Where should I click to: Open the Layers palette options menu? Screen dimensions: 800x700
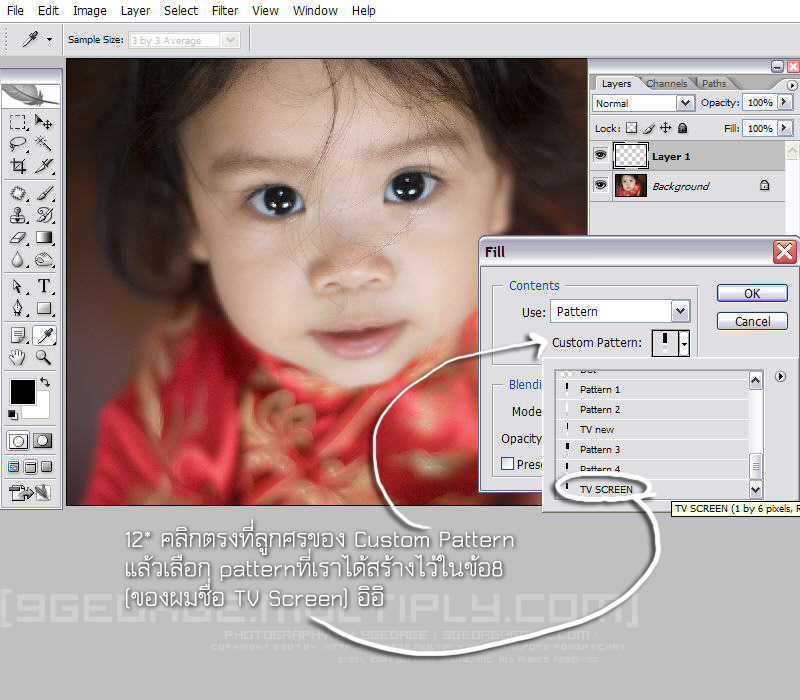click(x=792, y=85)
